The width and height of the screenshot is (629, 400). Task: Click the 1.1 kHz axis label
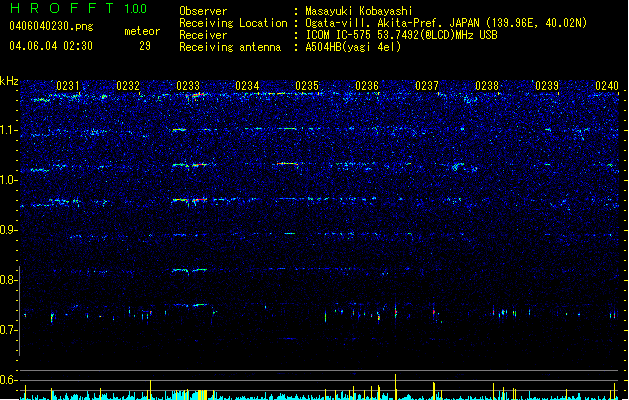tap(9, 130)
